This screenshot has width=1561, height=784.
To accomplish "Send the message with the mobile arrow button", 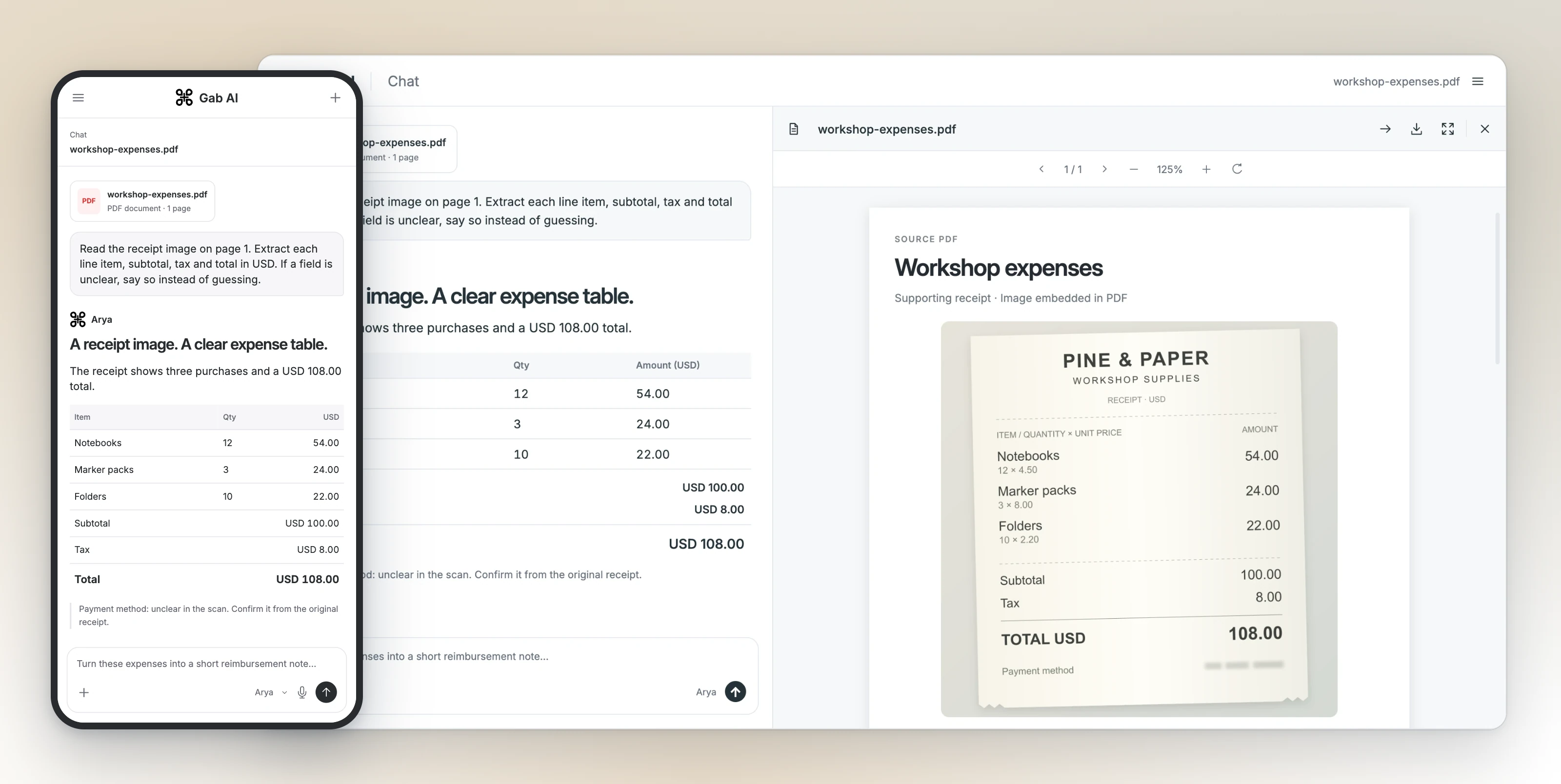I will pos(326,692).
